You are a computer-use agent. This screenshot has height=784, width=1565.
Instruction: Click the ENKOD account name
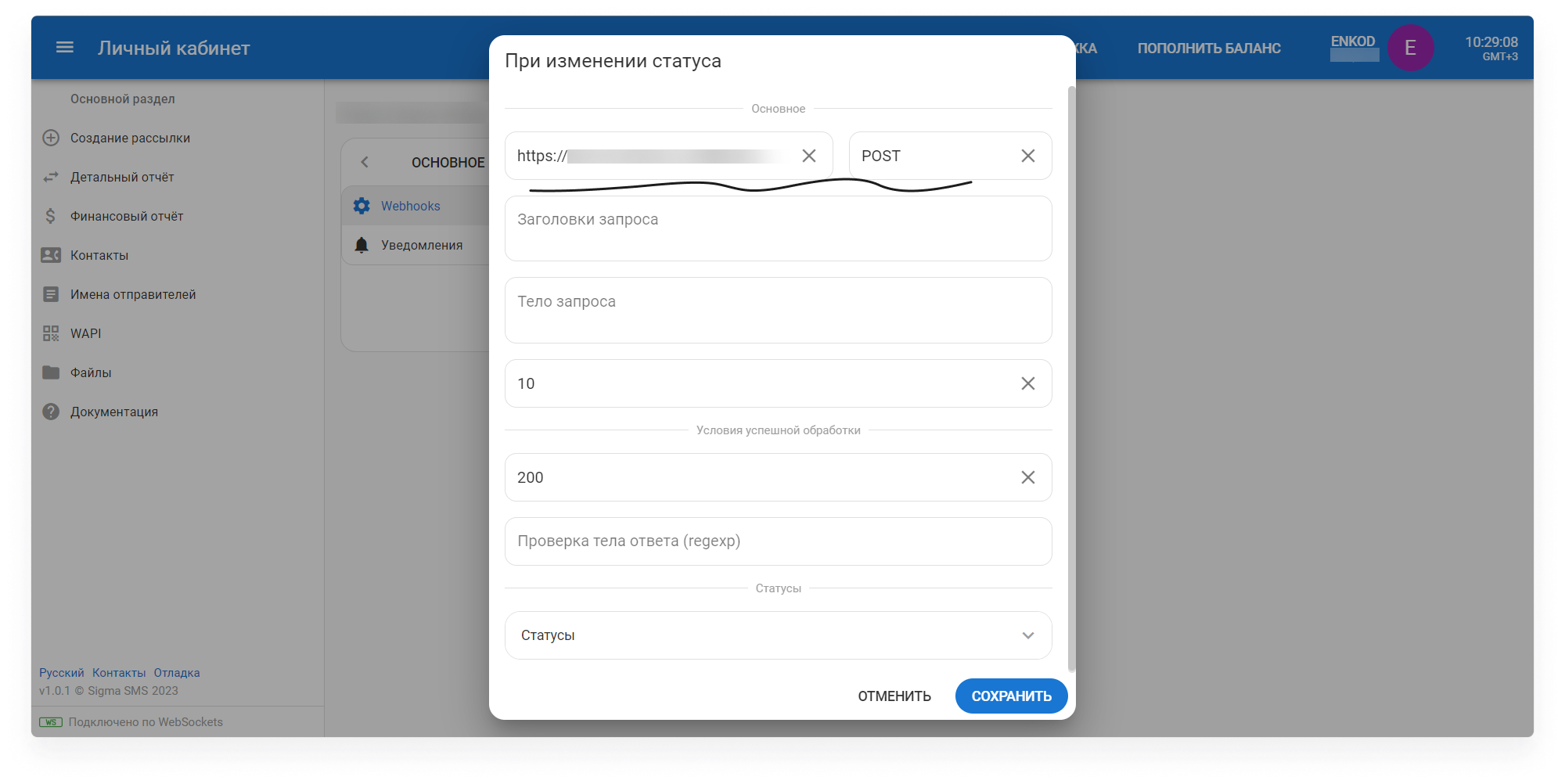(x=1353, y=41)
